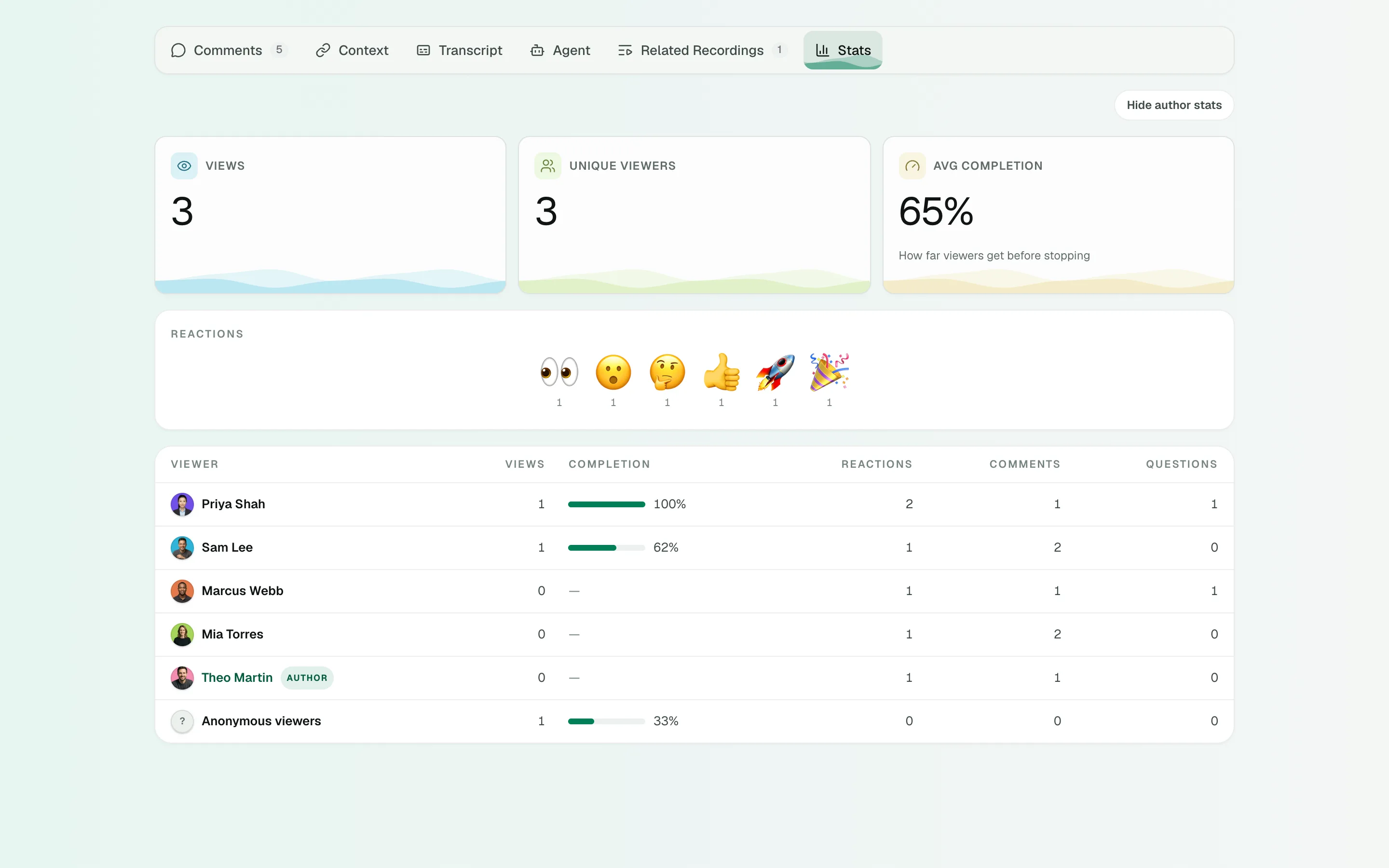This screenshot has height=868, width=1389.
Task: Click the name Theo Martin
Action: (x=236, y=678)
